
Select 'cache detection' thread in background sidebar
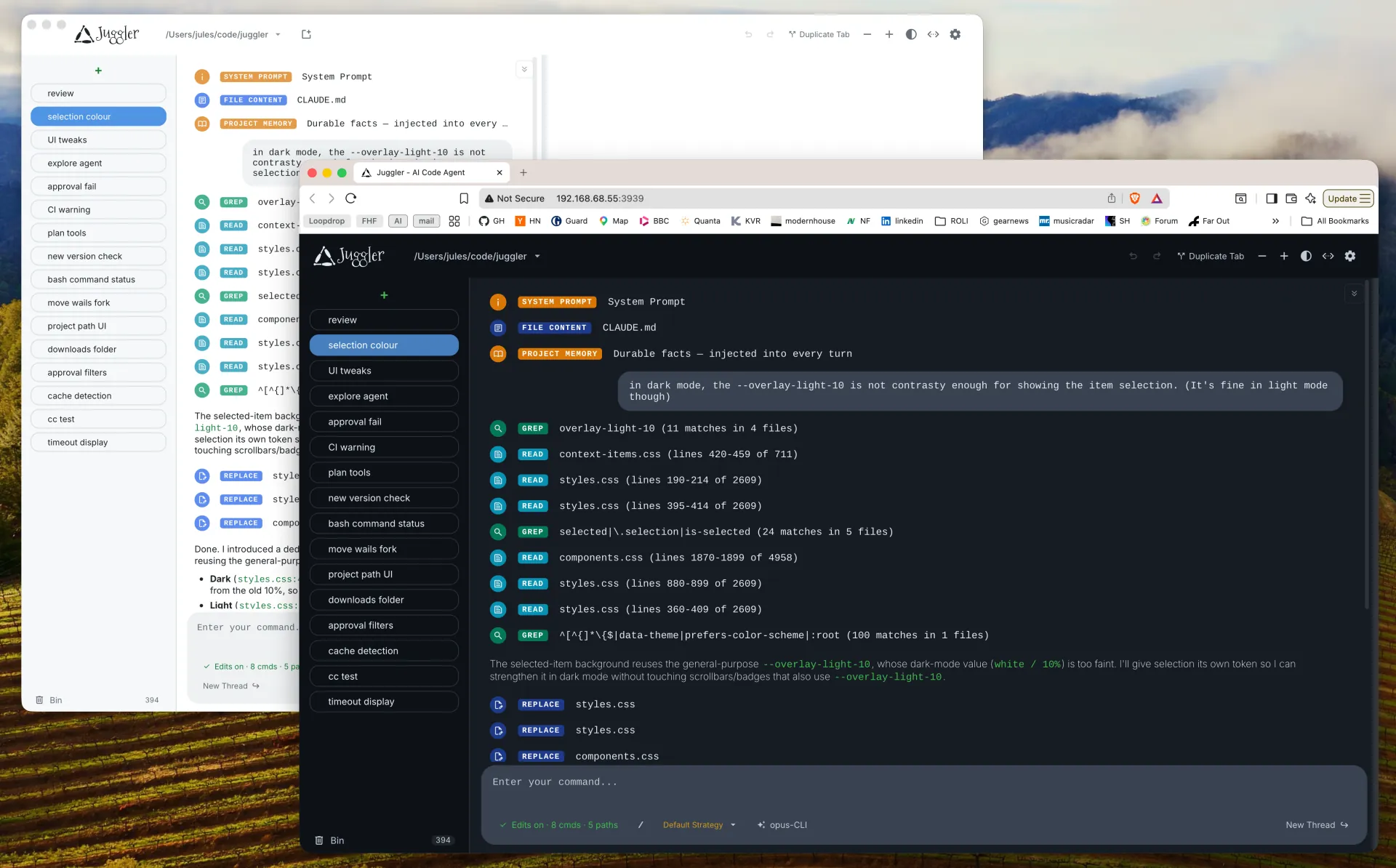[x=98, y=395]
